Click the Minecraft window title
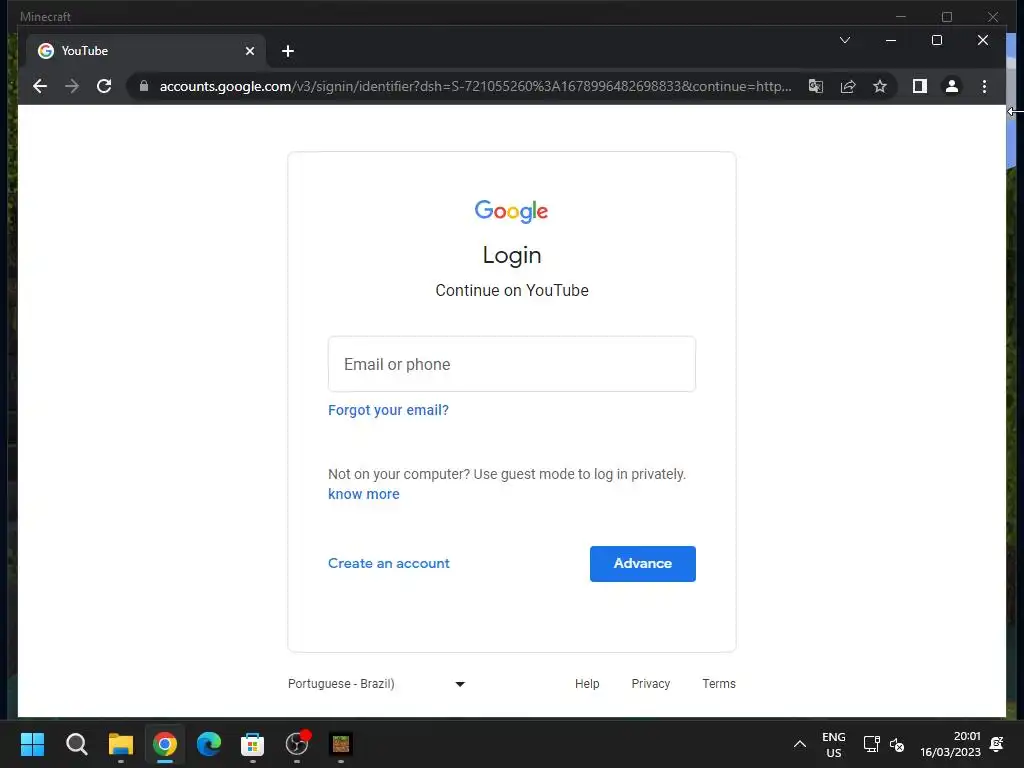 pyautogui.click(x=45, y=16)
